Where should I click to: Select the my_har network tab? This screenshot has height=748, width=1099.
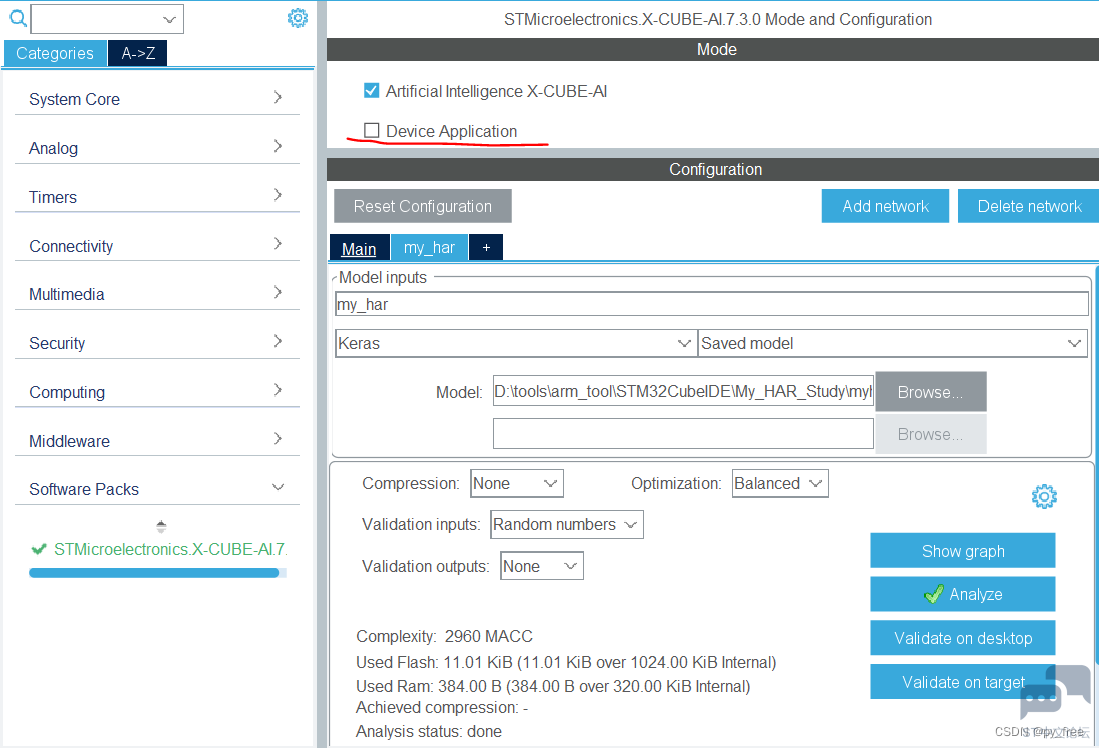pos(429,247)
